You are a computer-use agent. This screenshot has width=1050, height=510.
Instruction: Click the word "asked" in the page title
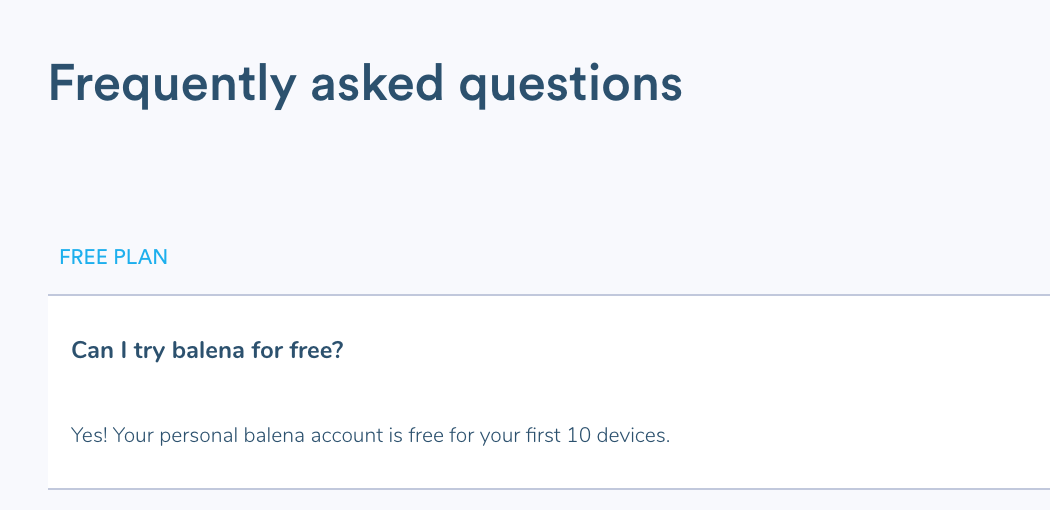click(x=377, y=84)
